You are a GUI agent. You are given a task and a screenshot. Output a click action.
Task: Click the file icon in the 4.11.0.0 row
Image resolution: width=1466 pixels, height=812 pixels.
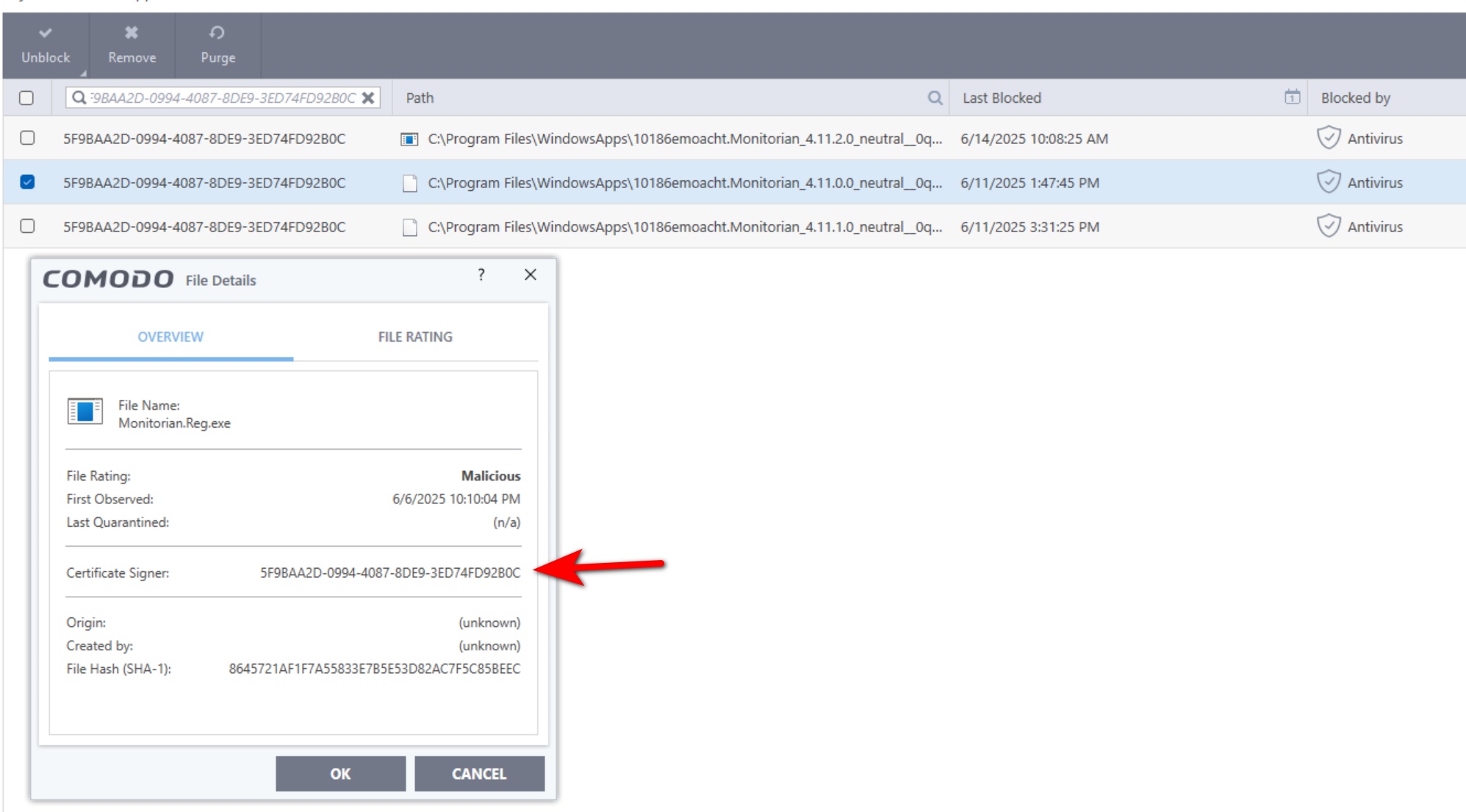click(410, 183)
